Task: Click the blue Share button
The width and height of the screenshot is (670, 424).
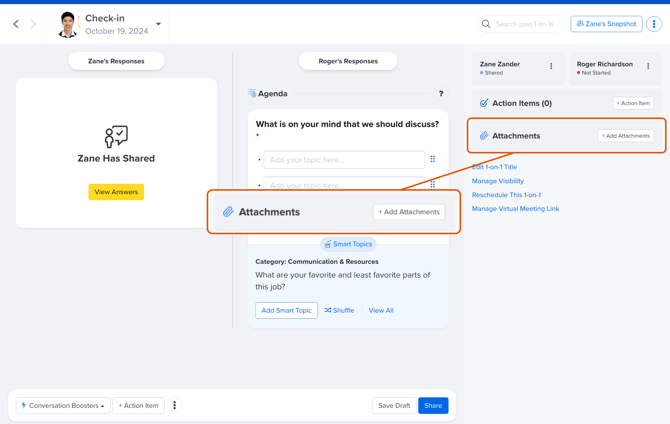Action: (432, 406)
